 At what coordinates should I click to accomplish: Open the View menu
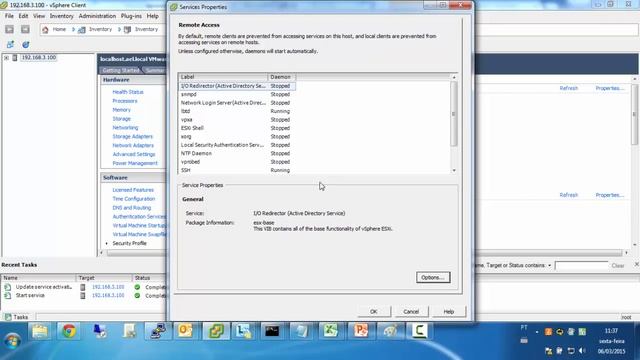[39, 16]
